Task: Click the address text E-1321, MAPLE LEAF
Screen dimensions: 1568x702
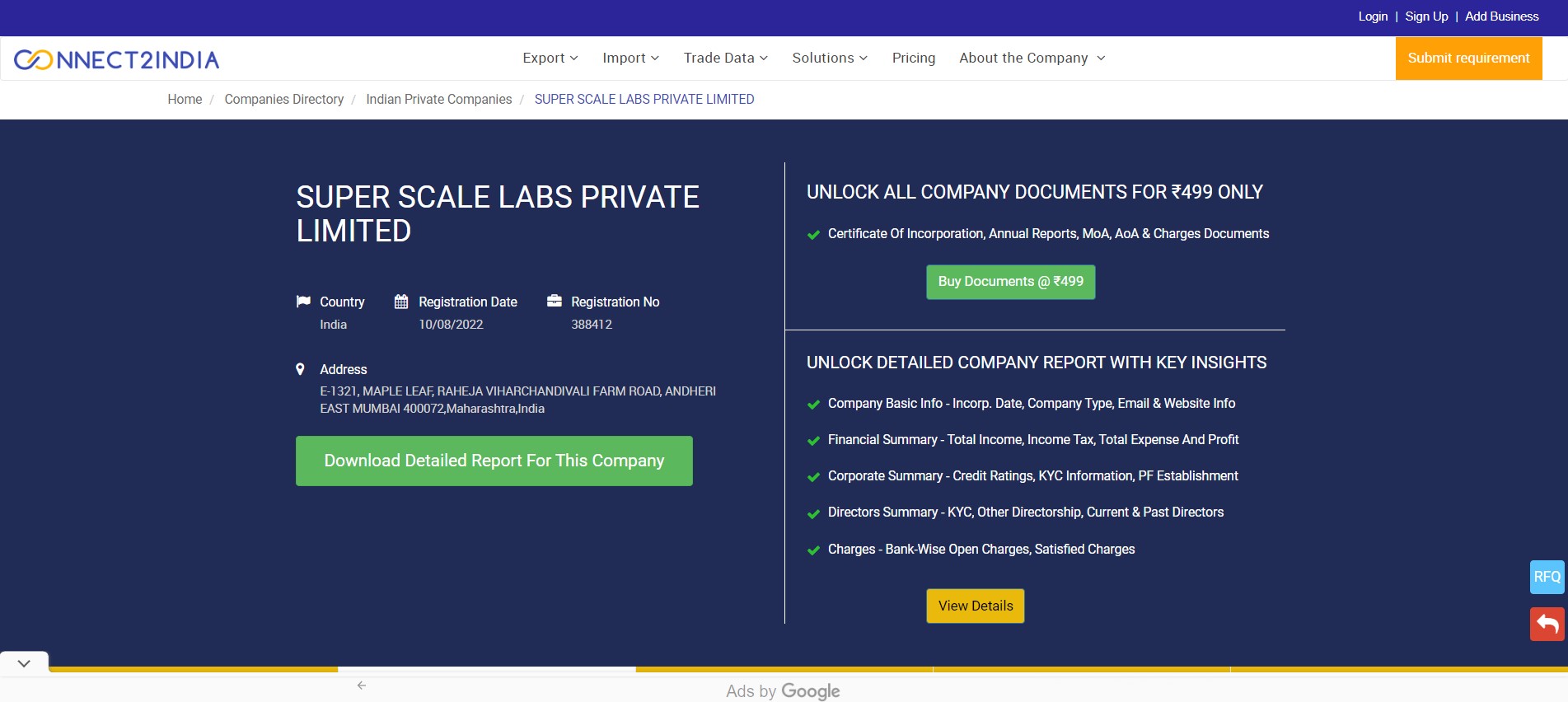Action: pyautogui.click(x=518, y=400)
